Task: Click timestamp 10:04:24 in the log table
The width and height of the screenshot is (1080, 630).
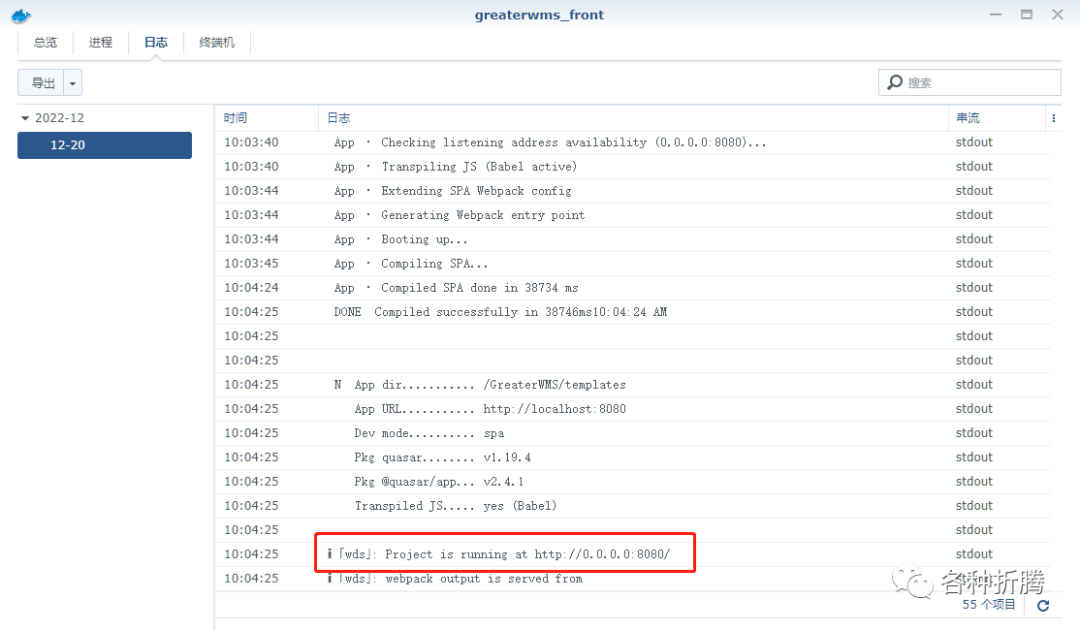Action: (251, 288)
